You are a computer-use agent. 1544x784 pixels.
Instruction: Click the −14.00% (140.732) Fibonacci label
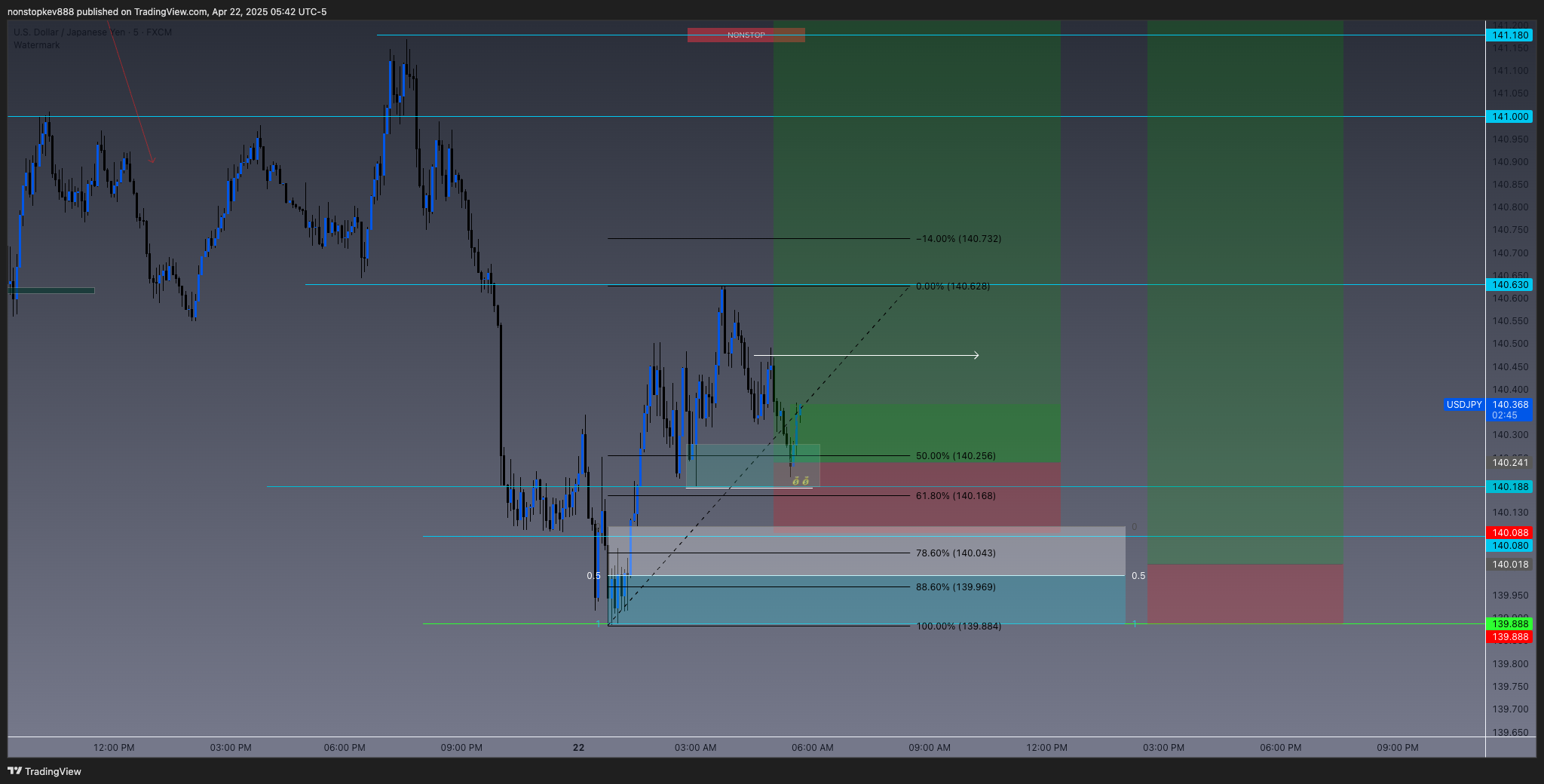click(x=958, y=239)
